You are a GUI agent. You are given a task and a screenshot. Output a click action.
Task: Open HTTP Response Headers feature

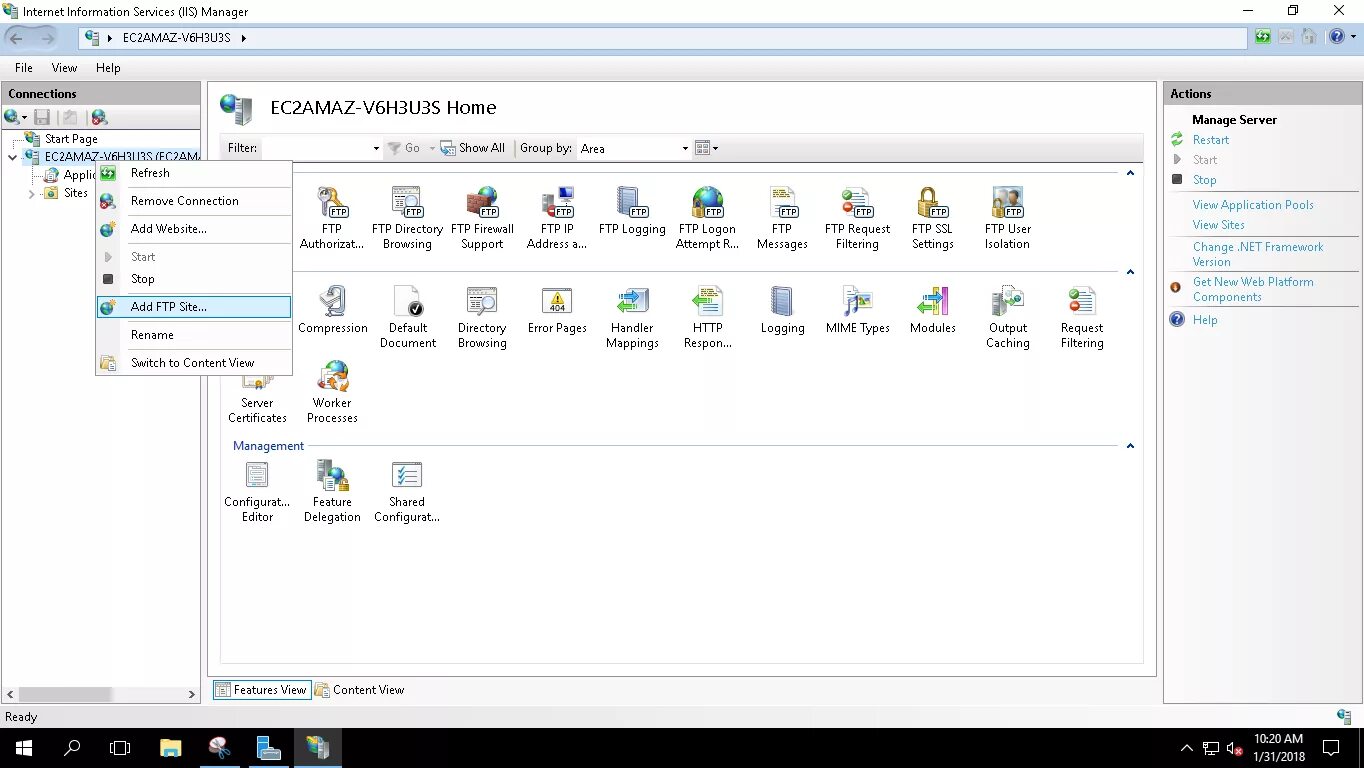click(707, 317)
